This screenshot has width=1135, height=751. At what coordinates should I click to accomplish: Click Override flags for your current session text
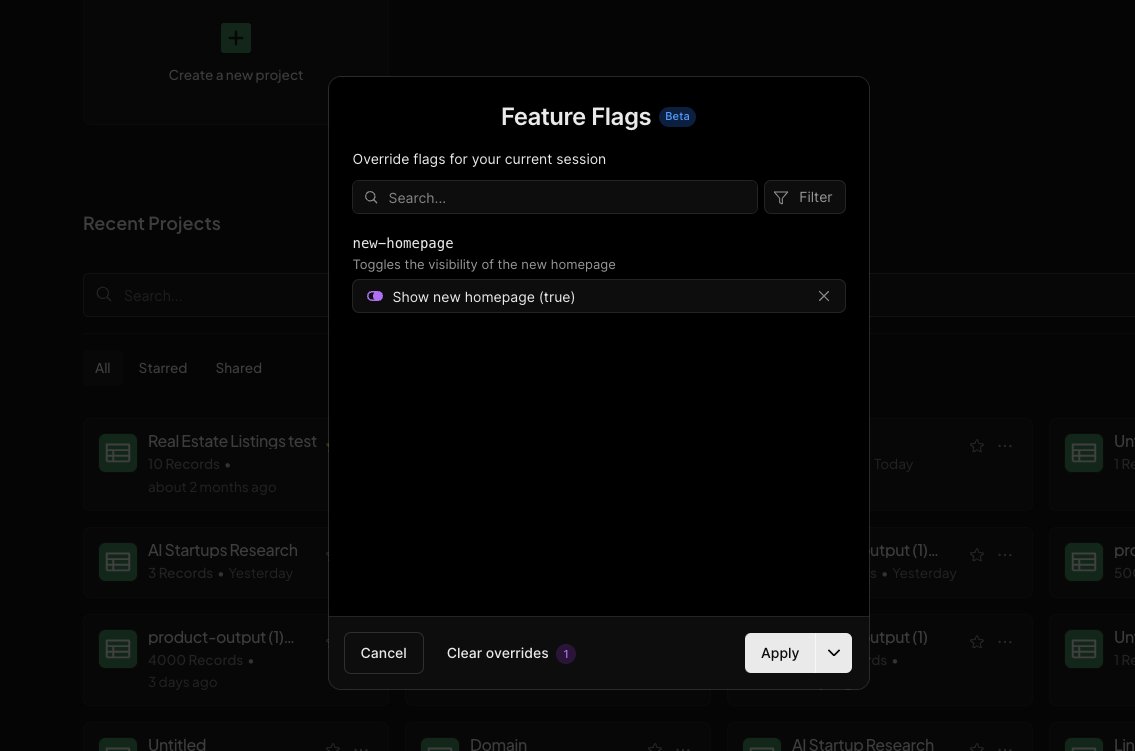point(479,159)
